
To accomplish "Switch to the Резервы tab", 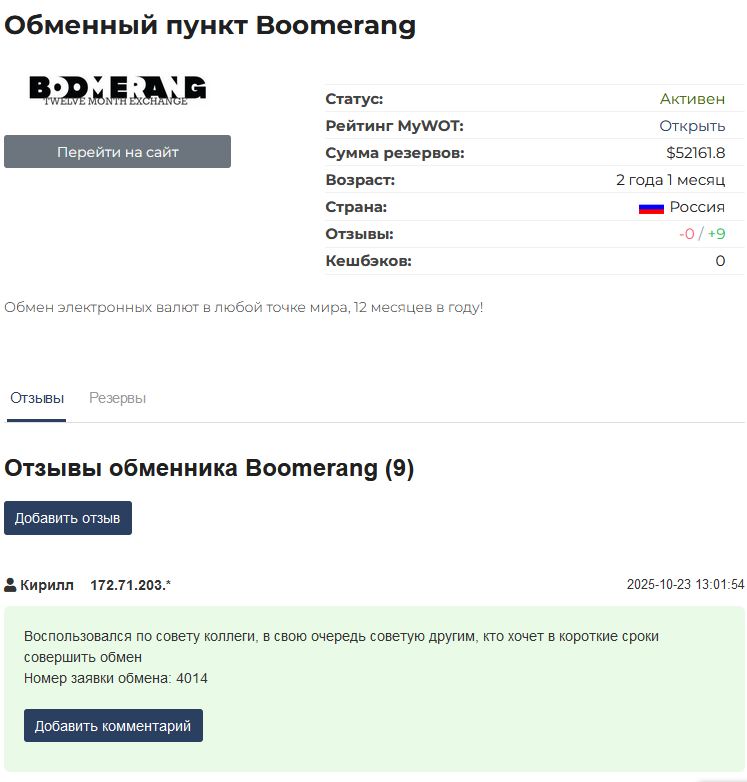I will pos(117,398).
